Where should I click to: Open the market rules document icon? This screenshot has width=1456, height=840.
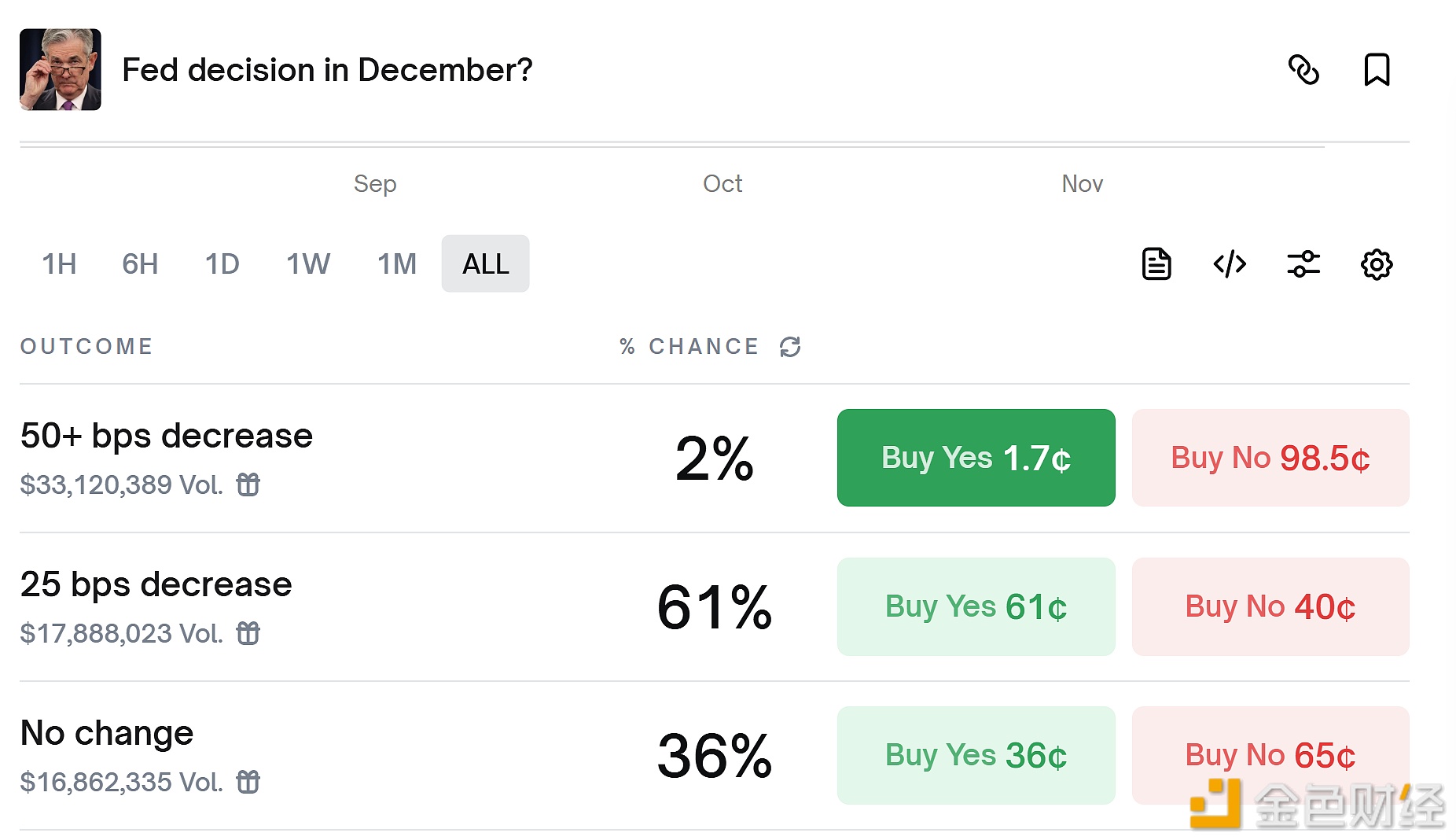1155,264
